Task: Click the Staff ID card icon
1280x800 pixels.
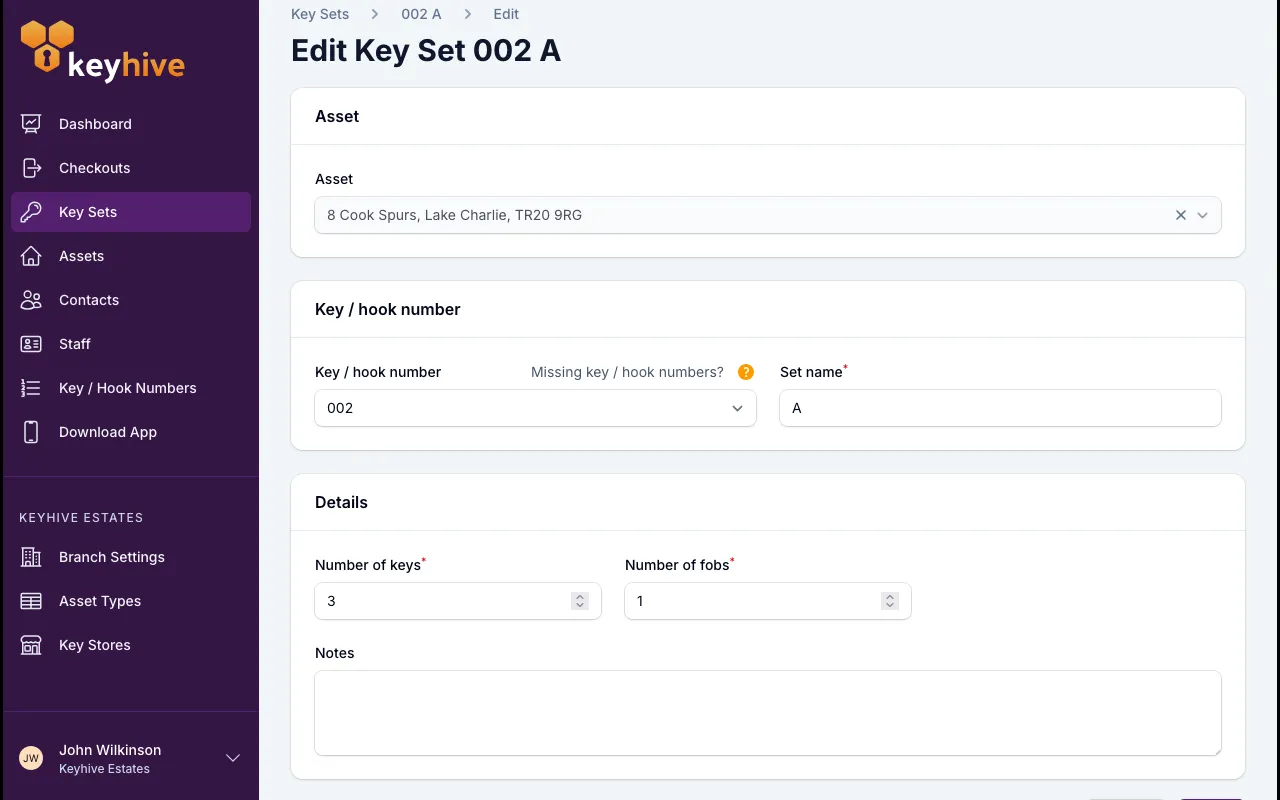Action: [x=31, y=344]
